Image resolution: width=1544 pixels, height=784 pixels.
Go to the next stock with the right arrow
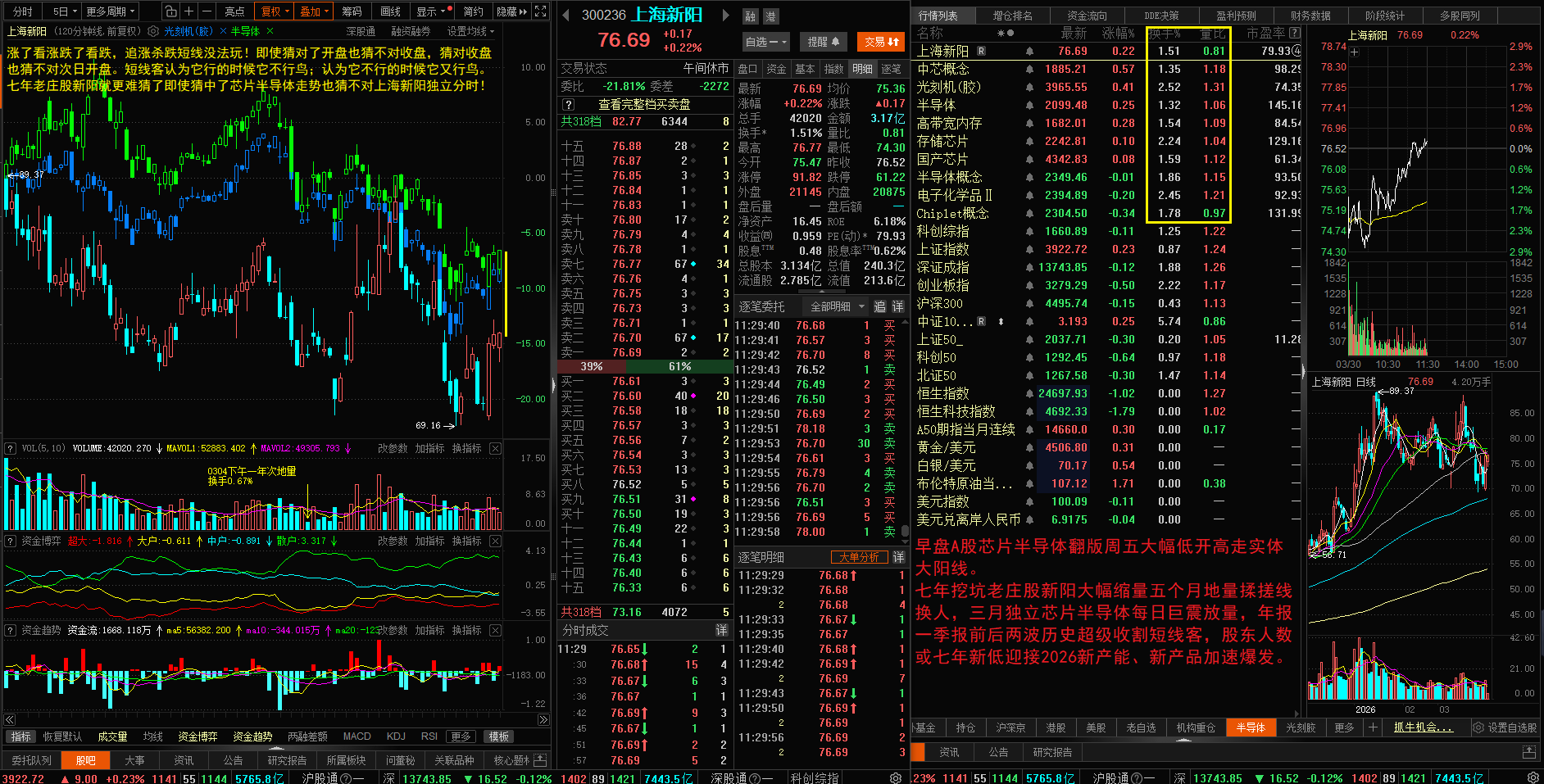pos(725,15)
